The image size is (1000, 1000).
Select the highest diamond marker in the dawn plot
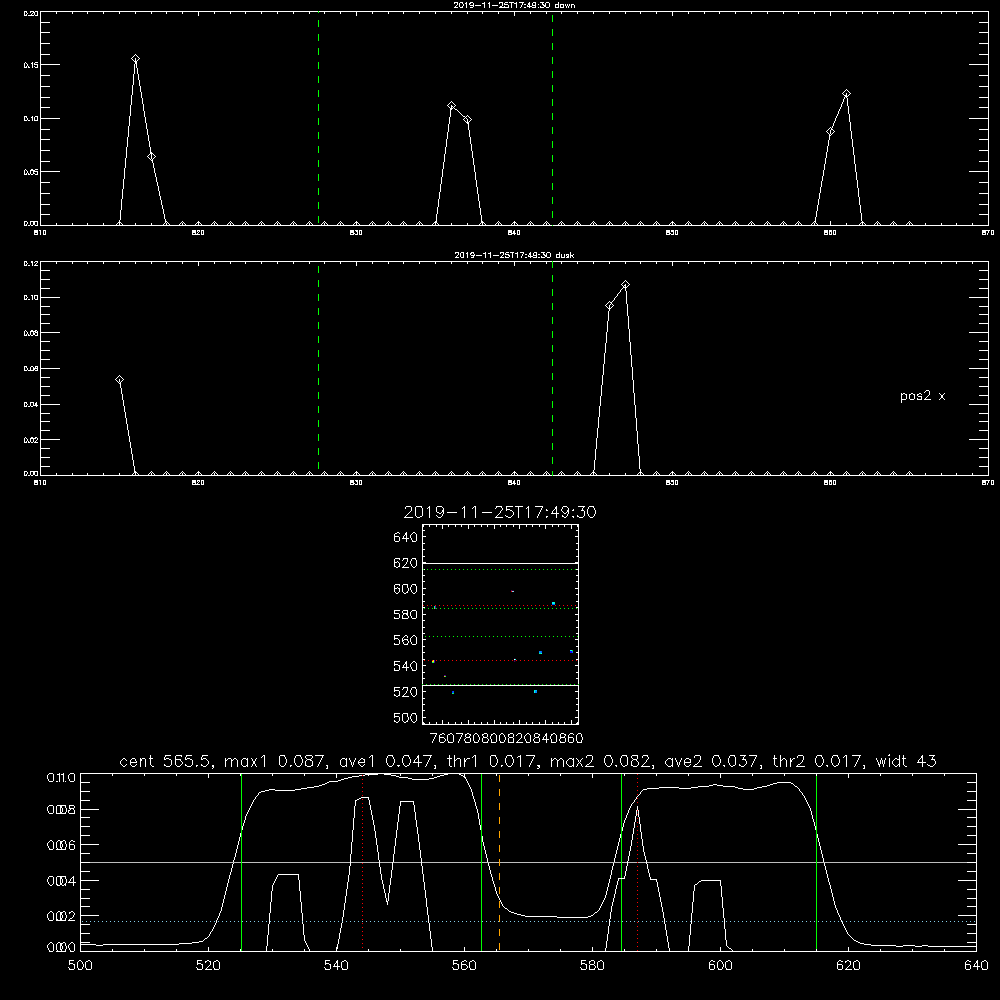pyautogui.click(x=135, y=59)
